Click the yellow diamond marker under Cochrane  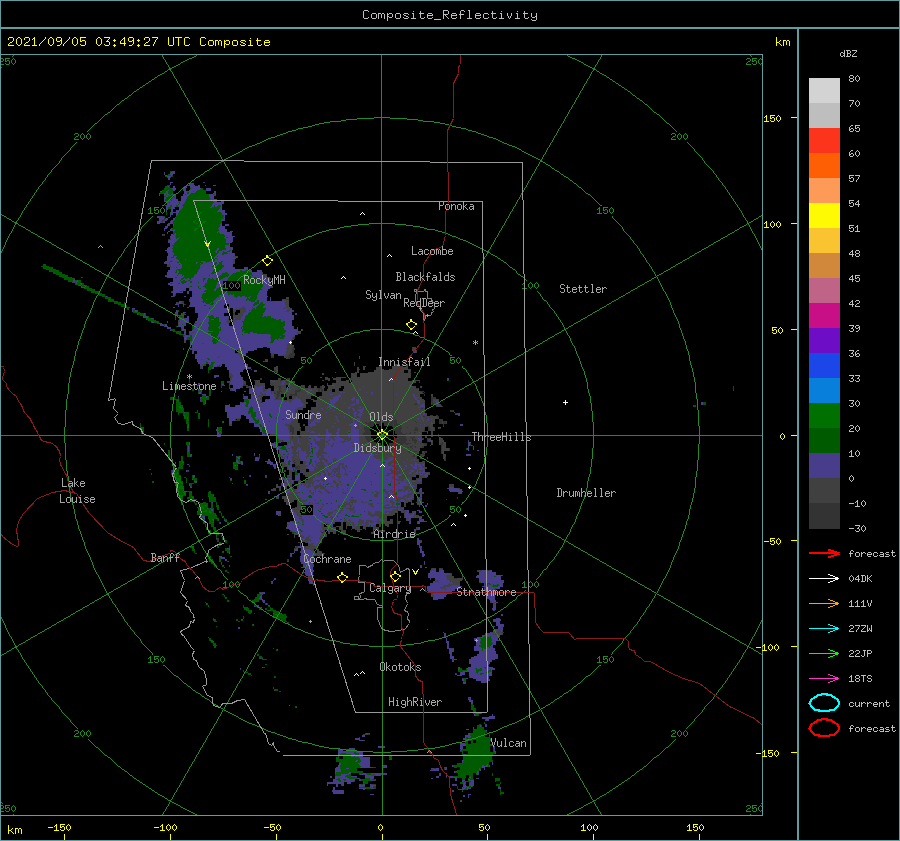pos(343,578)
